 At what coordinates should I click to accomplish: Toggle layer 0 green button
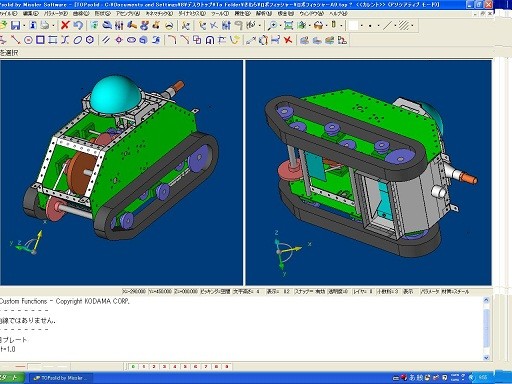133,367
